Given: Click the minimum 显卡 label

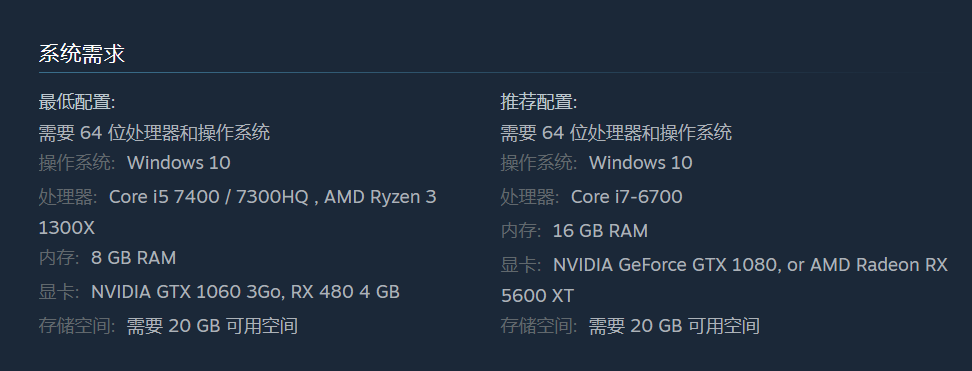Looking at the screenshot, I should 59,292.
